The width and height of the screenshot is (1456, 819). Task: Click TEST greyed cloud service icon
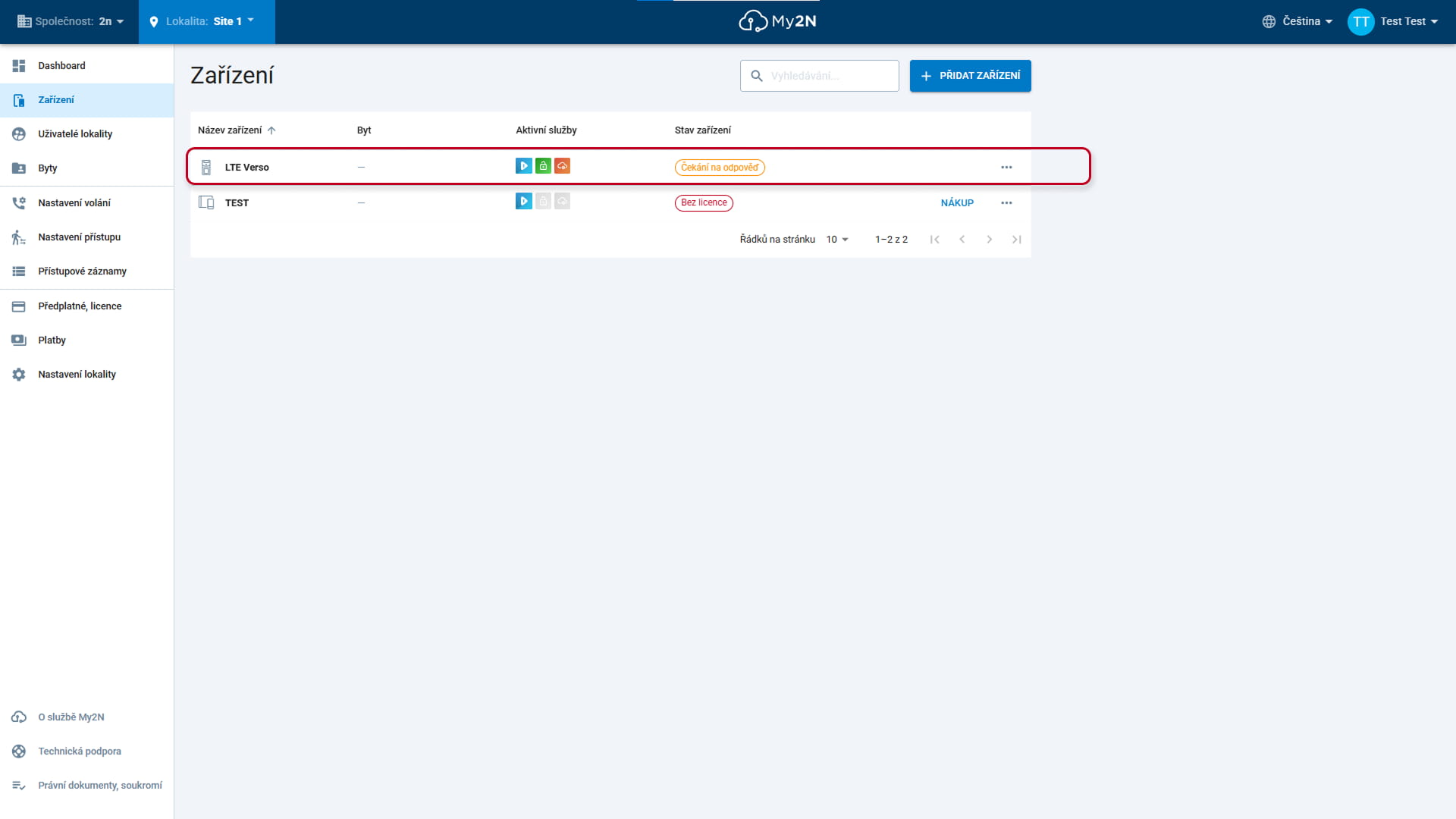click(562, 201)
